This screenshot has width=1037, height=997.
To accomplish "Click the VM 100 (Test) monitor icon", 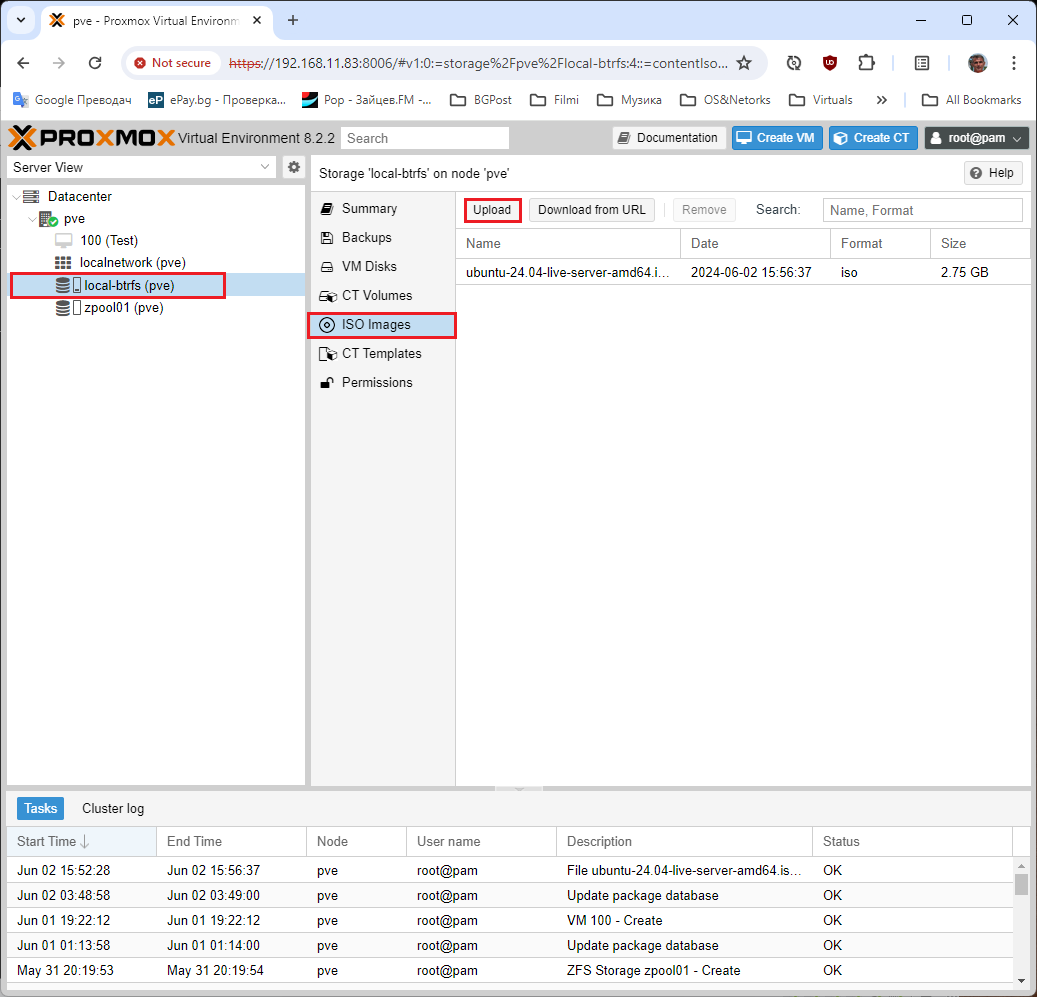I will [x=63, y=241].
